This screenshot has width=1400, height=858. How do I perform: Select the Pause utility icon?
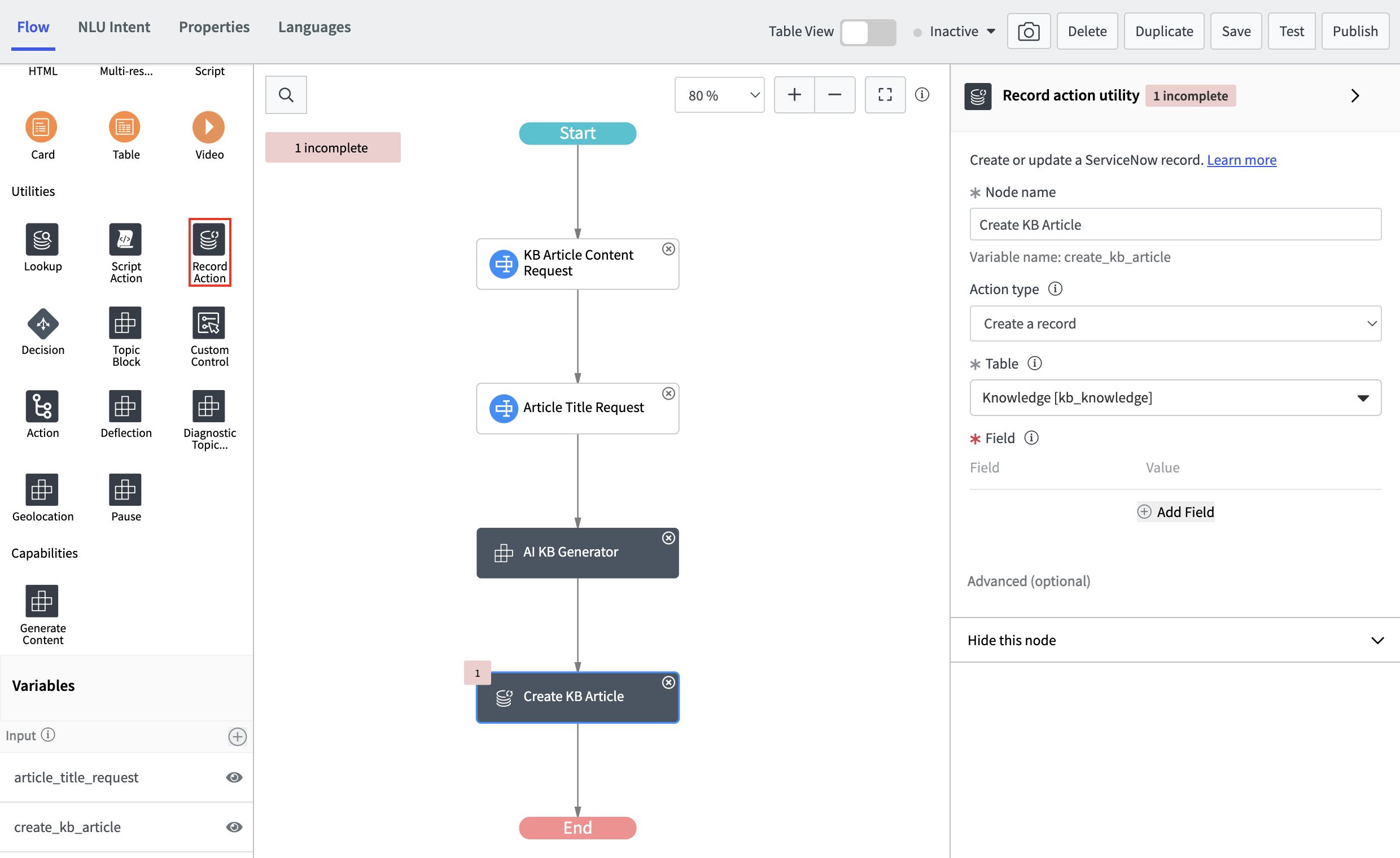click(x=125, y=489)
